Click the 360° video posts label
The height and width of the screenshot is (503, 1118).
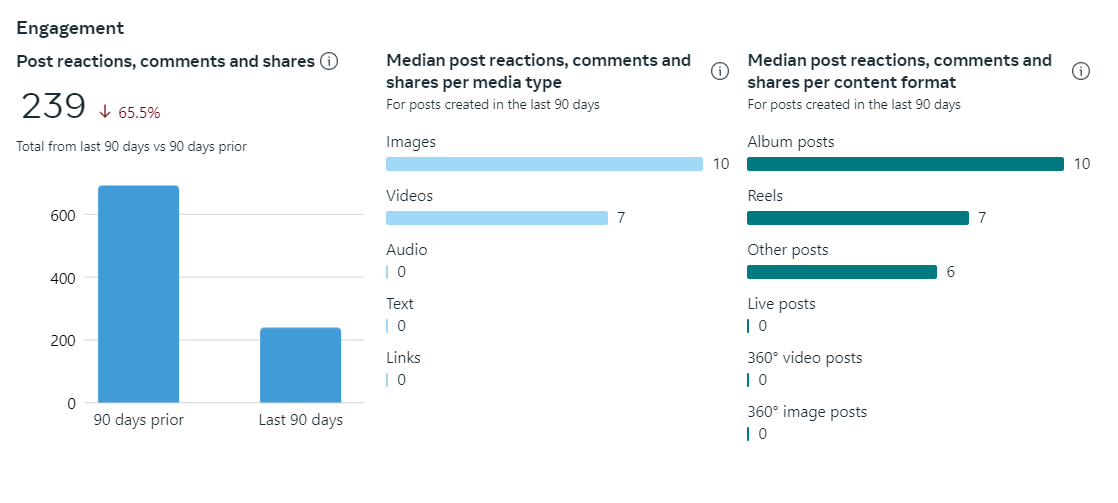[x=804, y=358]
